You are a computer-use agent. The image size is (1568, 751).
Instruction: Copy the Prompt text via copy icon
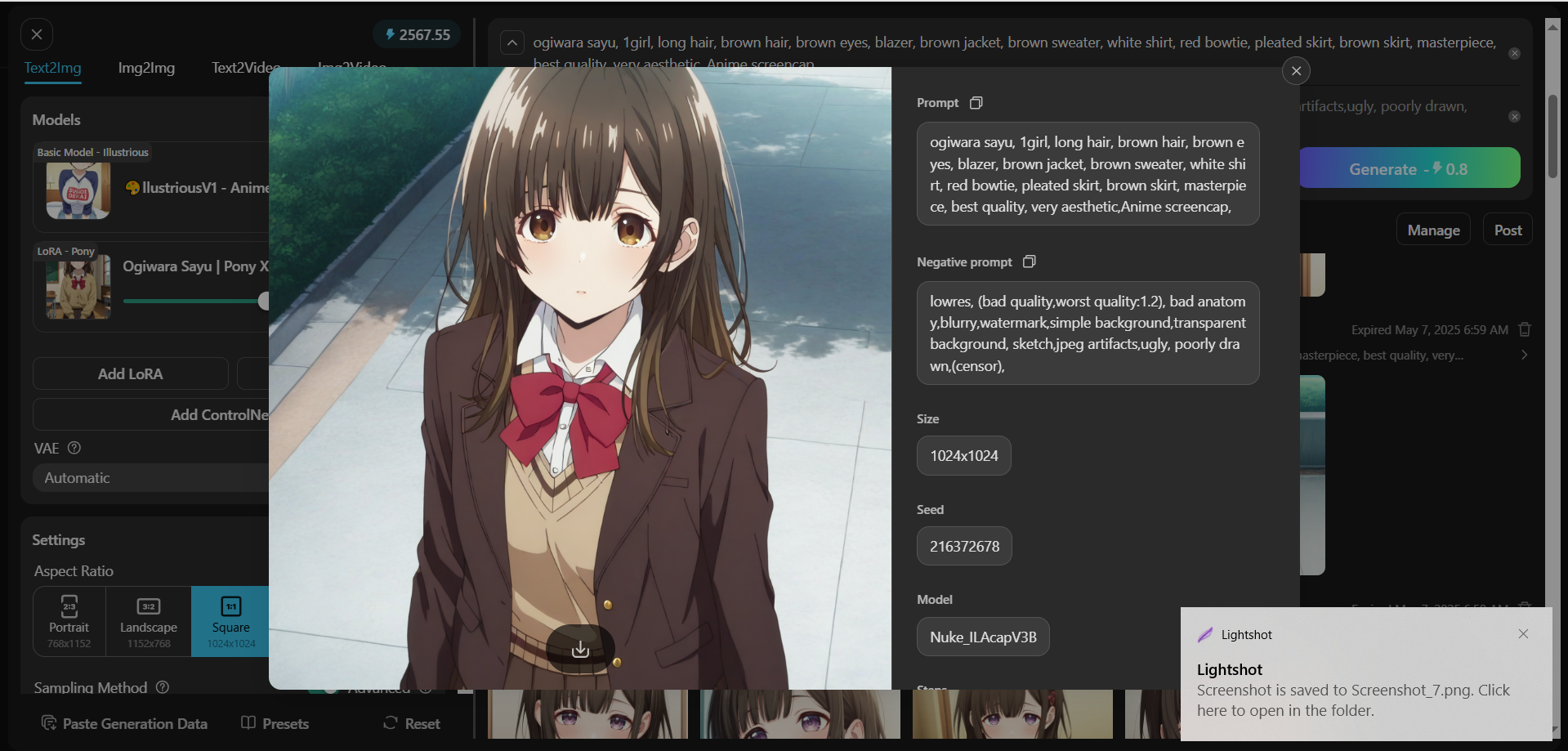(976, 103)
